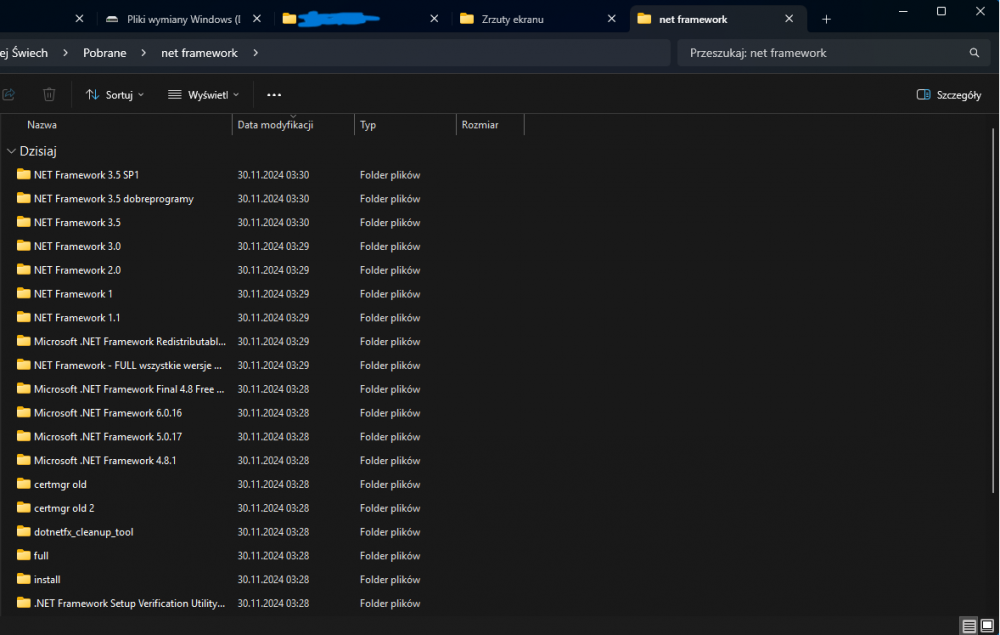Image resolution: width=1000 pixels, height=635 pixels.
Task: Switch to large thumbnails view icon
Action: [x=987, y=626]
